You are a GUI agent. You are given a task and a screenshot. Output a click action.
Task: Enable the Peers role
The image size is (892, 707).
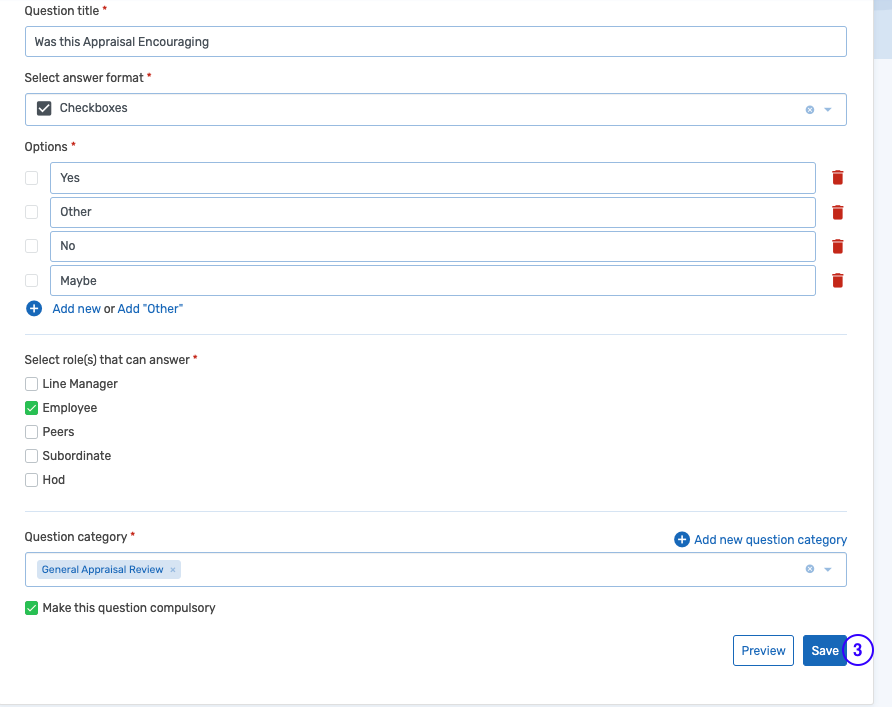coord(31,432)
